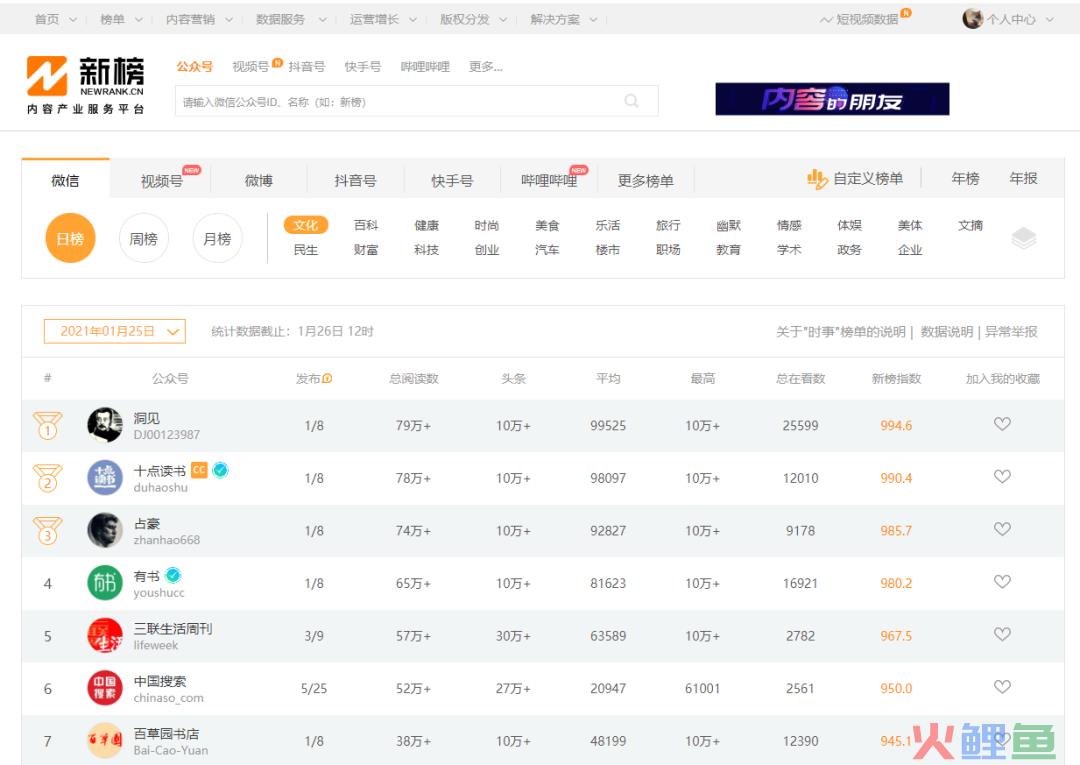
Task: Expand the 版权分发 top menu
Action: (x=473, y=19)
